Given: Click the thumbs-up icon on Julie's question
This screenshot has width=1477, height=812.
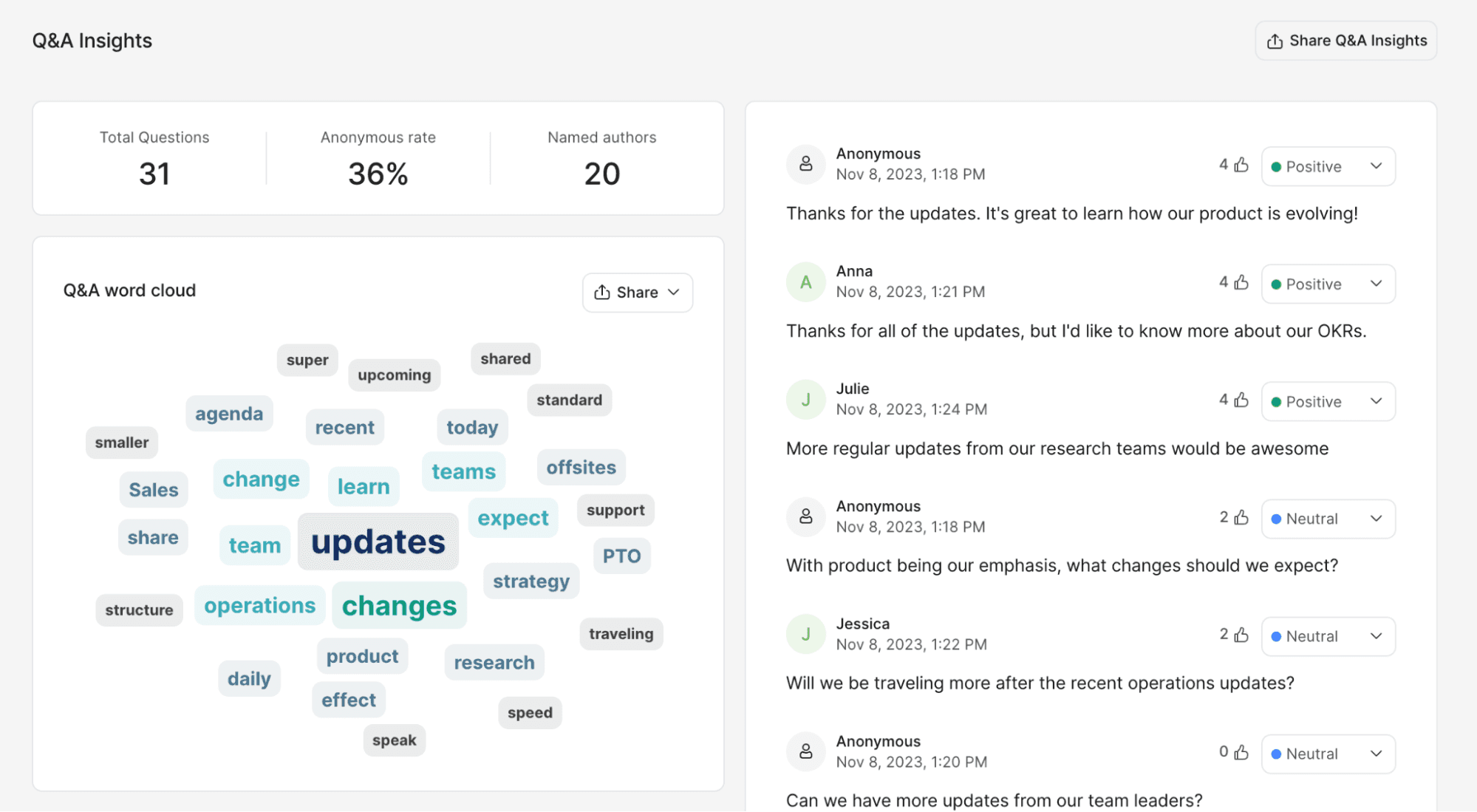Looking at the screenshot, I should [1241, 400].
